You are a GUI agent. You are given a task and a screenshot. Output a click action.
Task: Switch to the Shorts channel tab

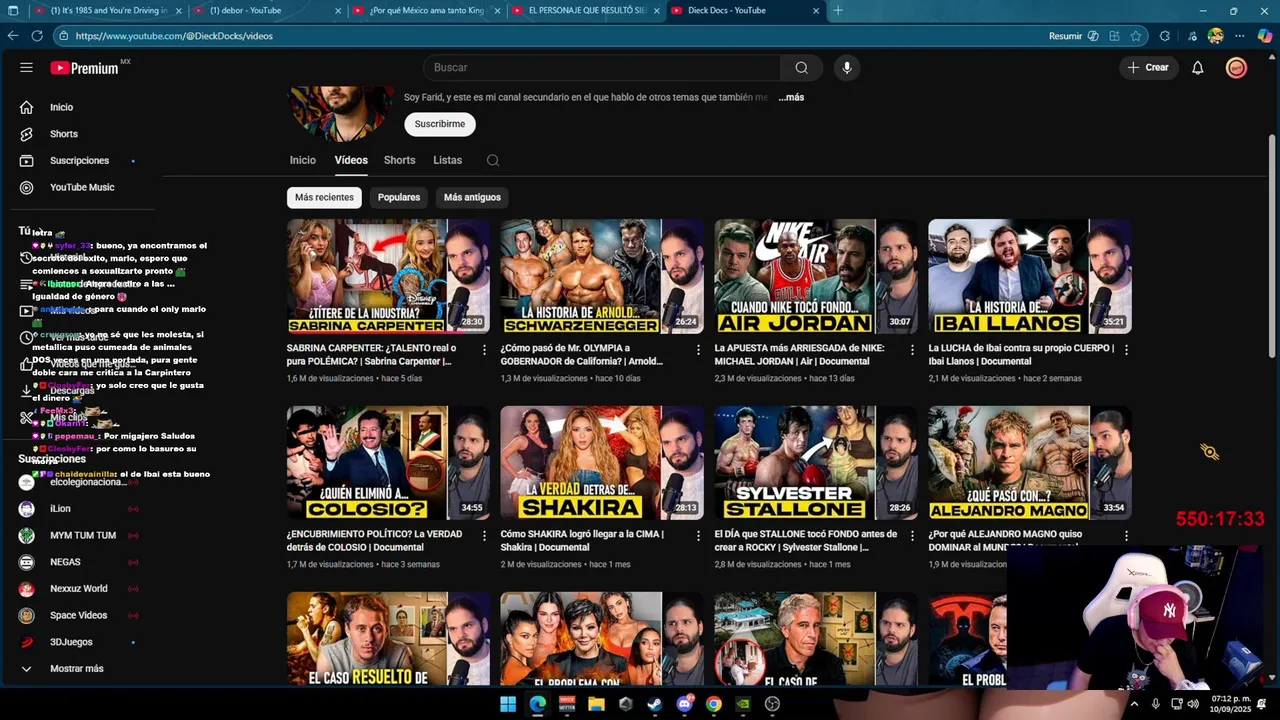(399, 160)
